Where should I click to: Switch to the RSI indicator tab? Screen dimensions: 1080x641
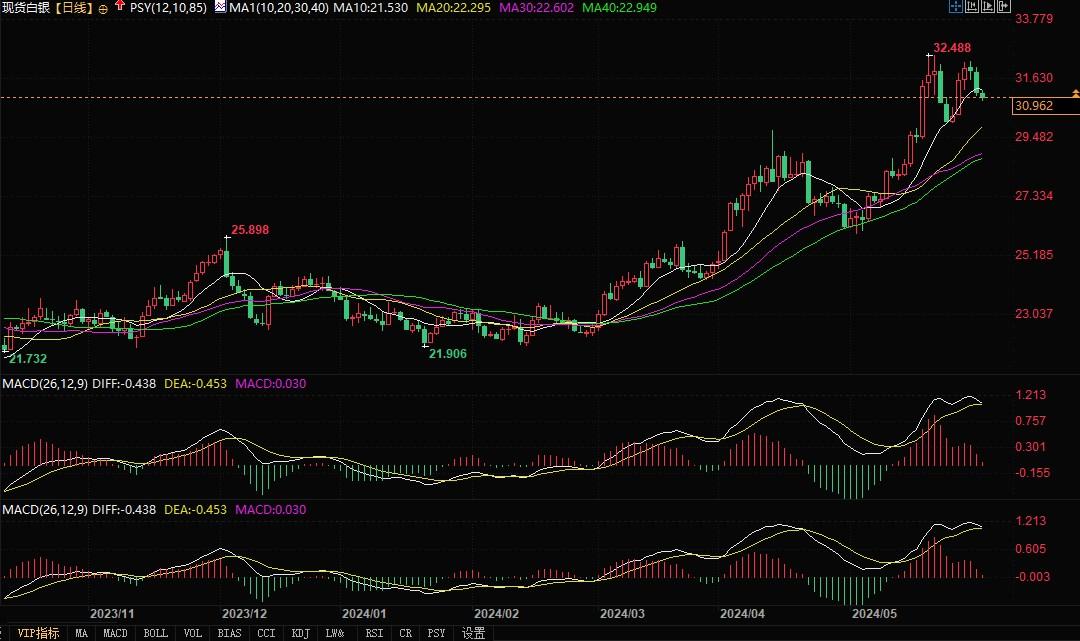[x=374, y=633]
